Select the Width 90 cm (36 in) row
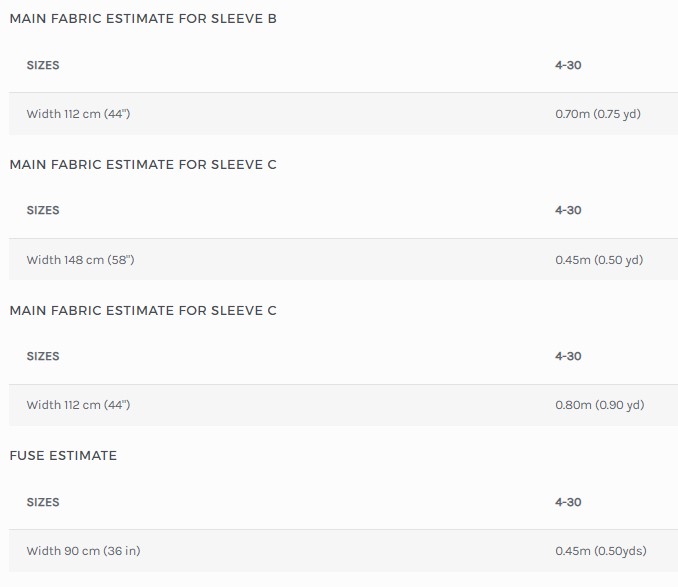678x587 pixels. click(x=343, y=551)
